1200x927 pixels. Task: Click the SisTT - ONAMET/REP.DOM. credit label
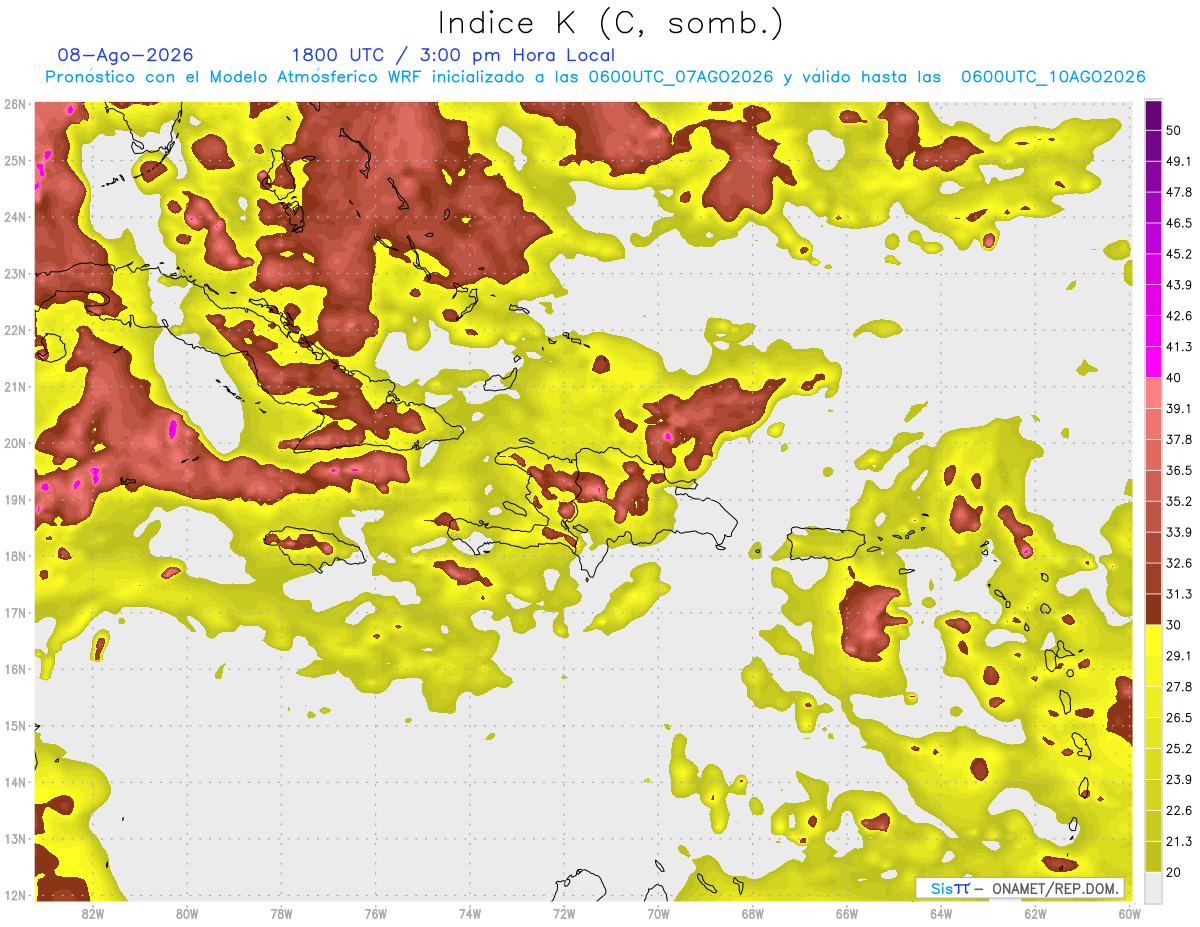click(1020, 888)
